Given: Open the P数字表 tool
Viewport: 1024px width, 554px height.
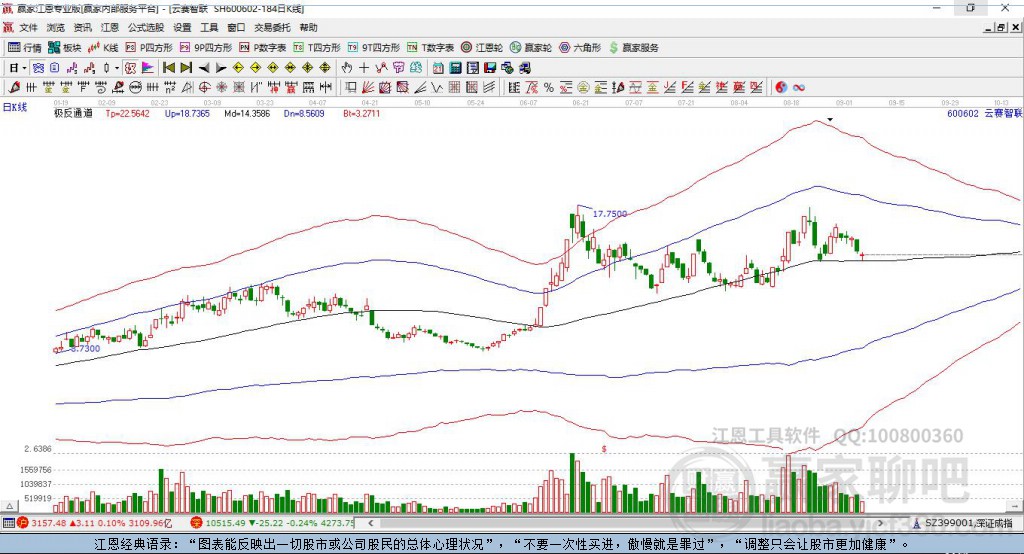Looking at the screenshot, I should click(263, 48).
